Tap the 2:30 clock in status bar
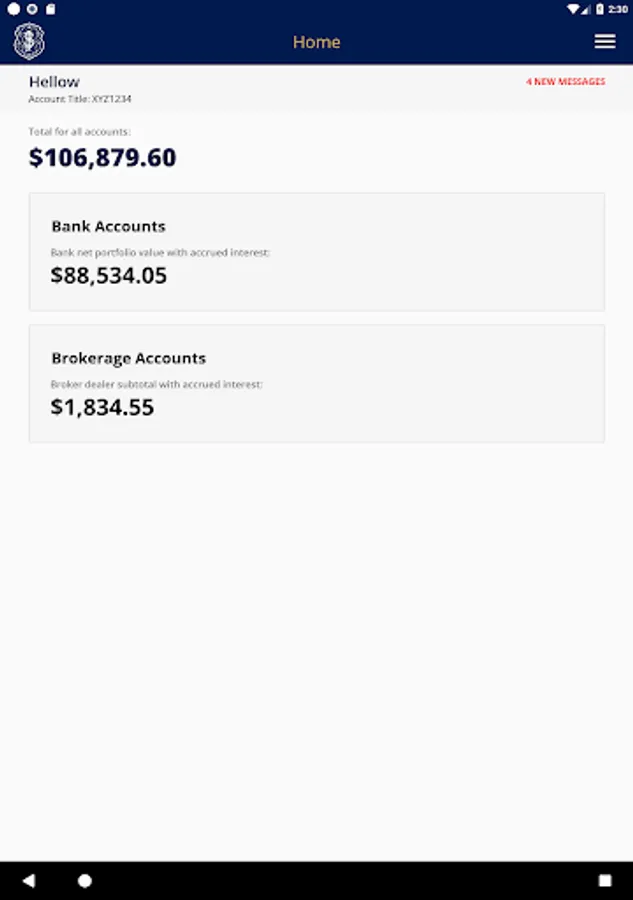 point(619,8)
